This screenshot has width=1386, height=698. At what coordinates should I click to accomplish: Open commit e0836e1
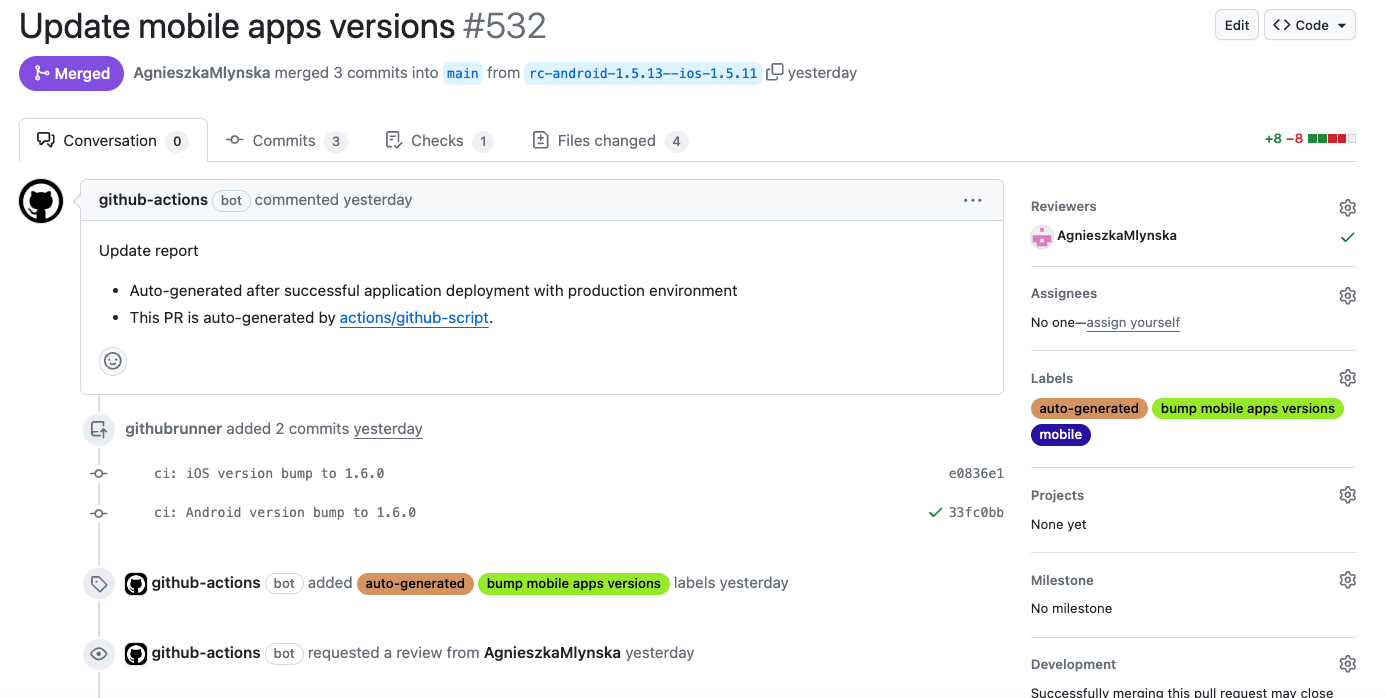pos(975,473)
